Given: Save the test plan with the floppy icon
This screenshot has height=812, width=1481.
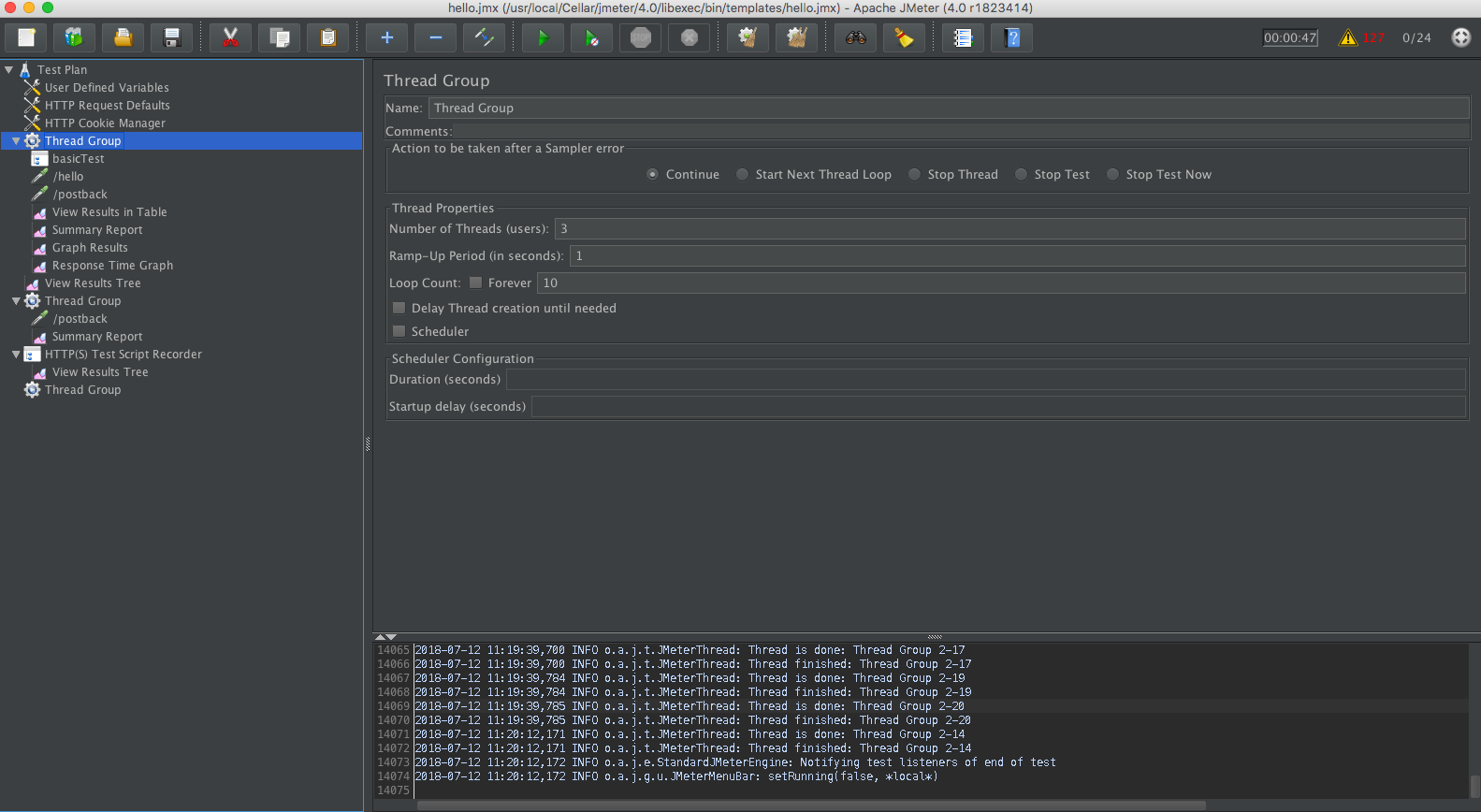Looking at the screenshot, I should click(172, 37).
